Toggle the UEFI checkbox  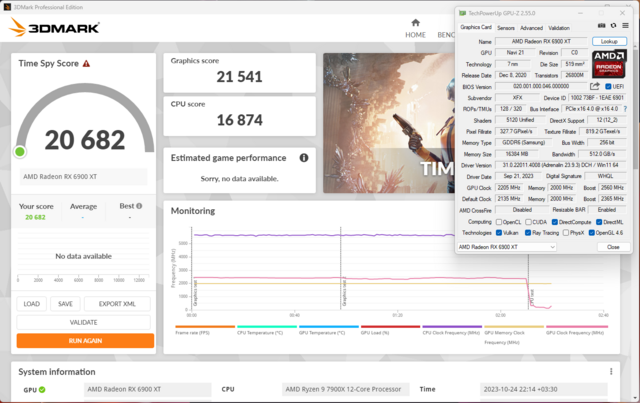[x=606, y=87]
